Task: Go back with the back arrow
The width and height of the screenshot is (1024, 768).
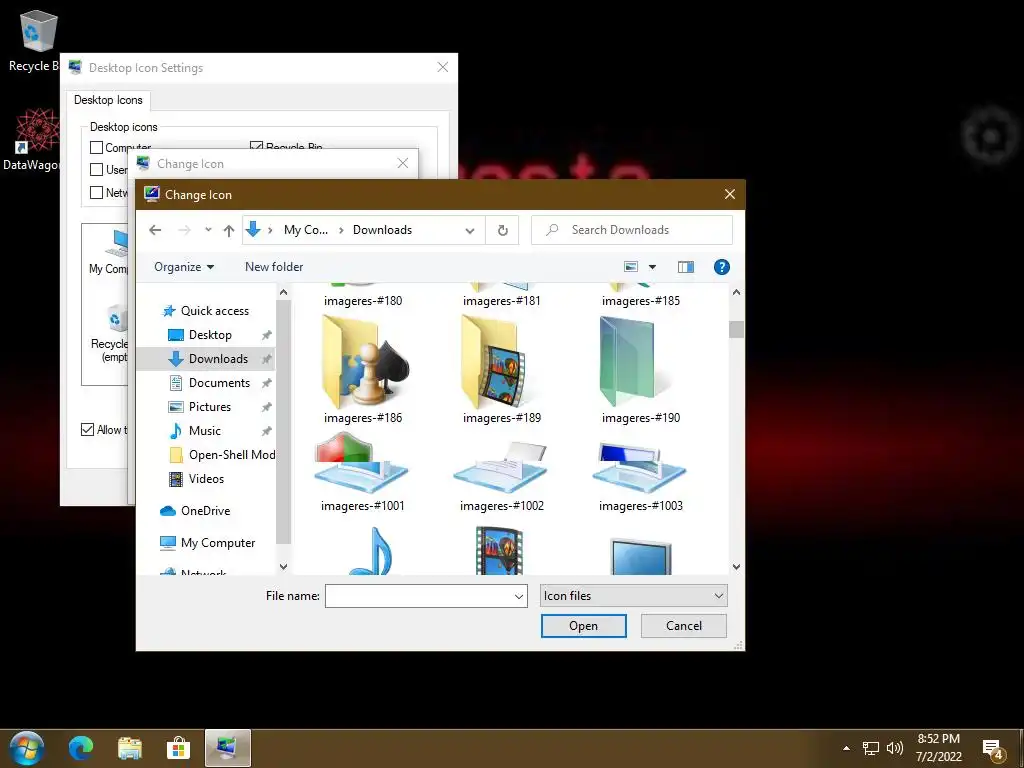Action: pos(155,230)
